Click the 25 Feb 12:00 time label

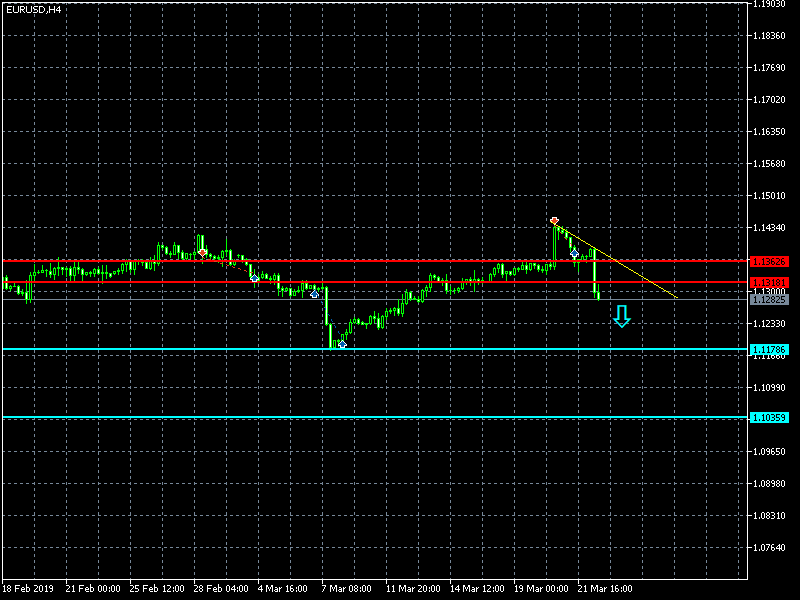[157, 589]
